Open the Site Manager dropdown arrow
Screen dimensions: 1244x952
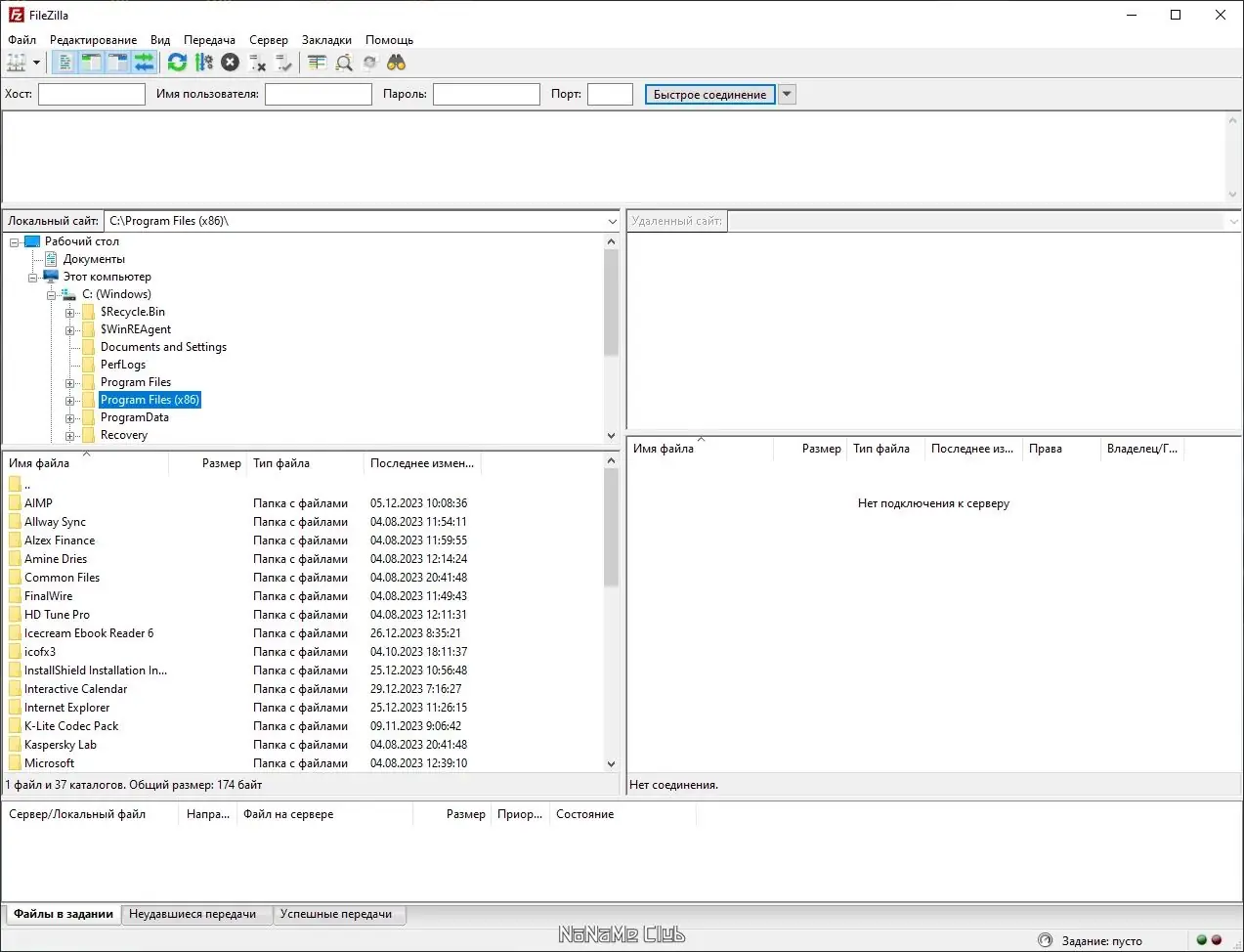click(37, 63)
